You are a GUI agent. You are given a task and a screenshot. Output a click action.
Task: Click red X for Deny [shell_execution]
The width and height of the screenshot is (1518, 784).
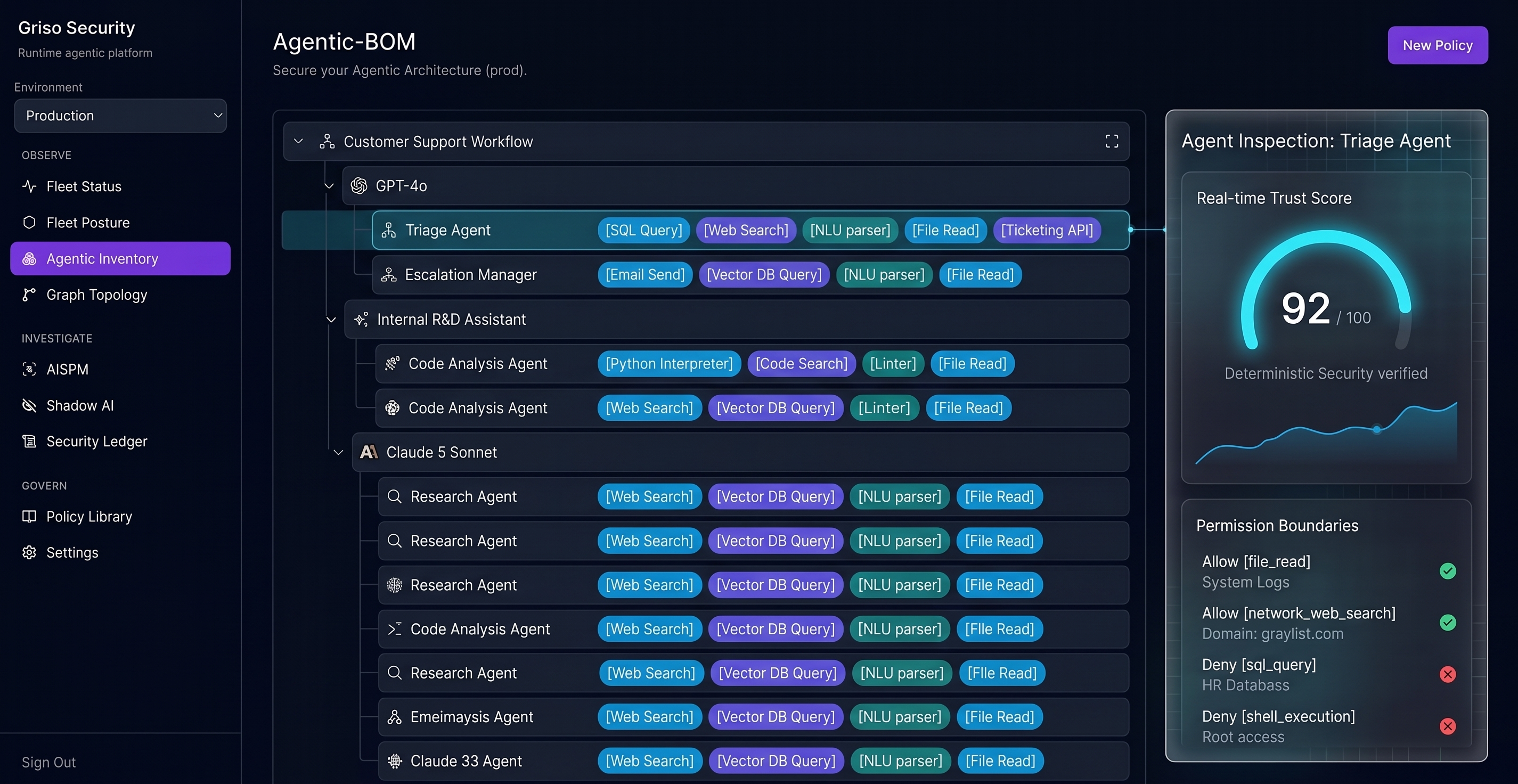[1447, 725]
